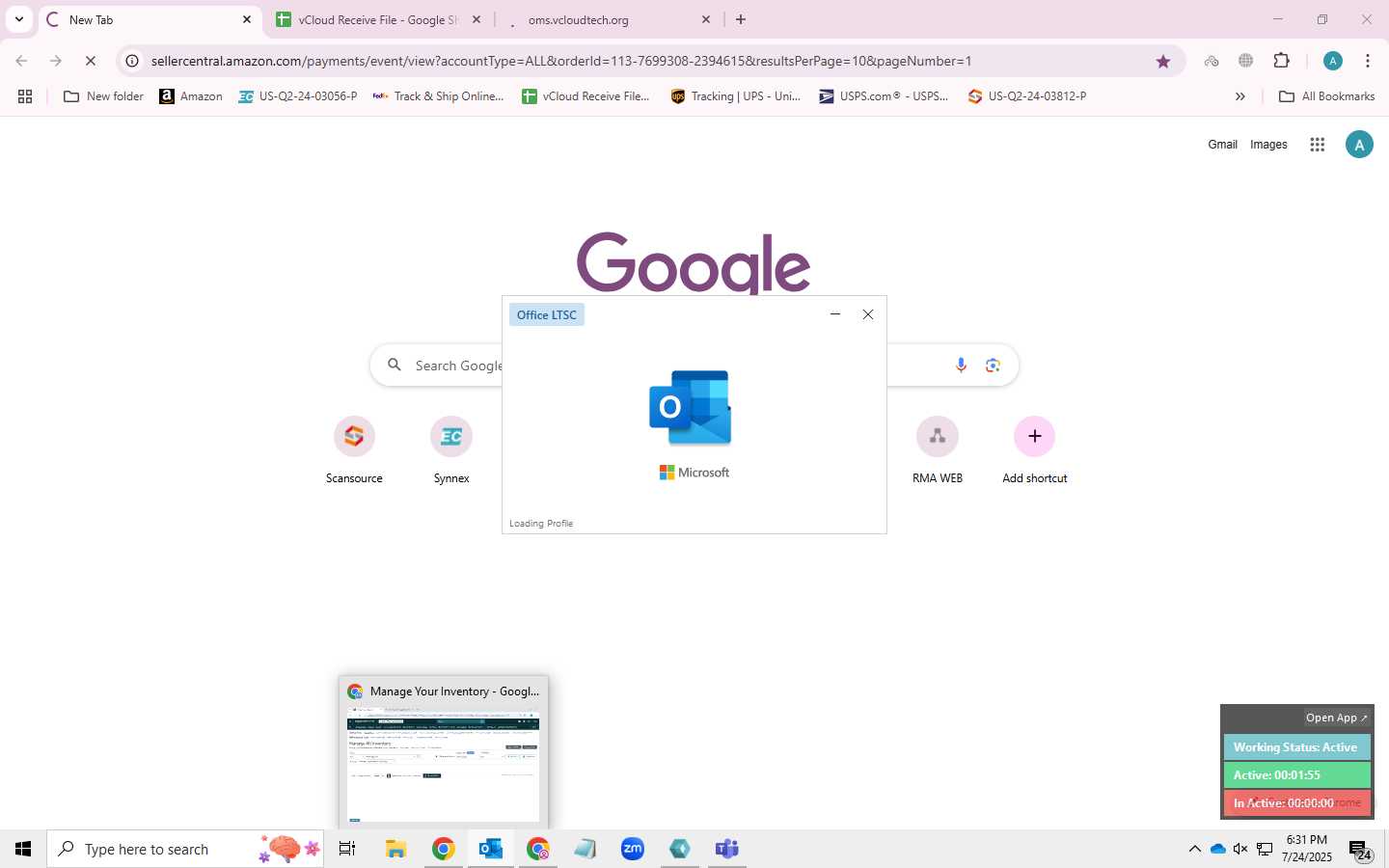Open Track & Ship Online FedEx bookmark
The width and height of the screenshot is (1389, 868).
tap(438, 96)
